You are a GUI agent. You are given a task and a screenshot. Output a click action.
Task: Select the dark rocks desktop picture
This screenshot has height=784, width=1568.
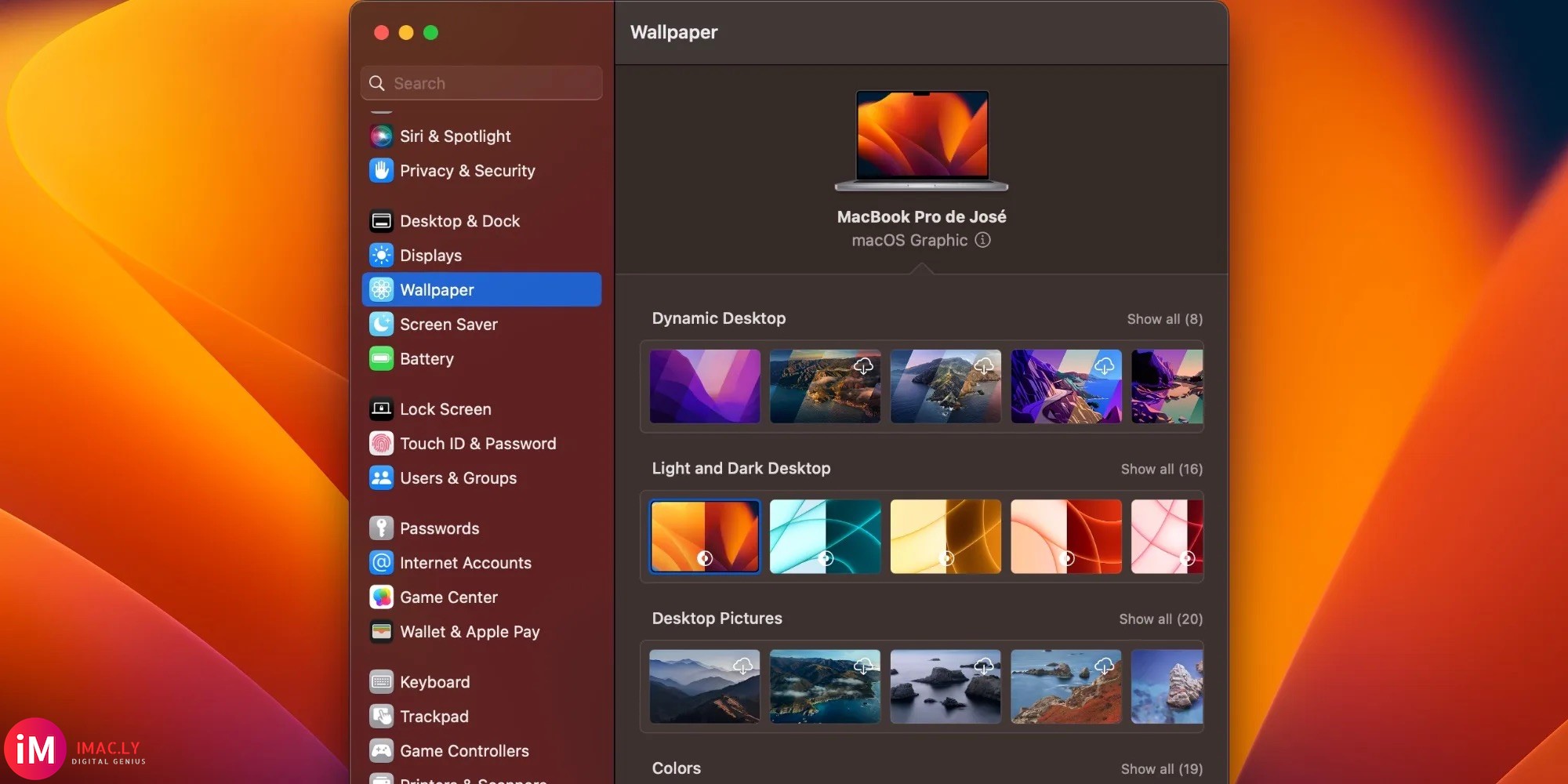(x=946, y=686)
